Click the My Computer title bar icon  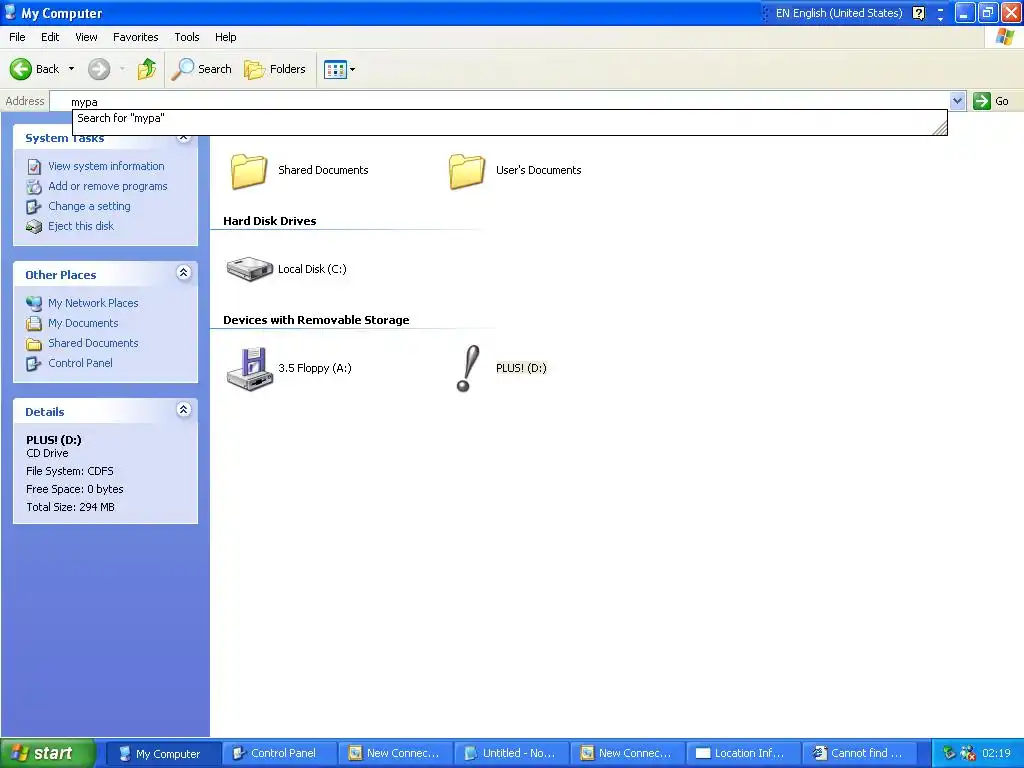(10, 12)
